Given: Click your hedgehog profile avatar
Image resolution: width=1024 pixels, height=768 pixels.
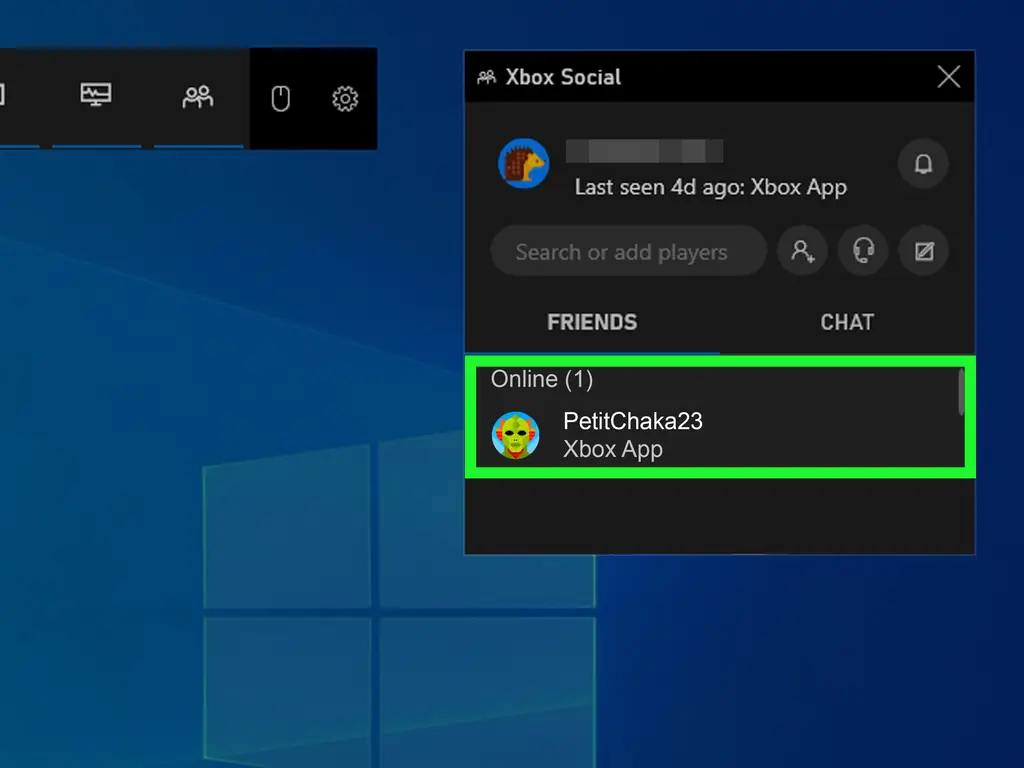Looking at the screenshot, I should pyautogui.click(x=523, y=163).
